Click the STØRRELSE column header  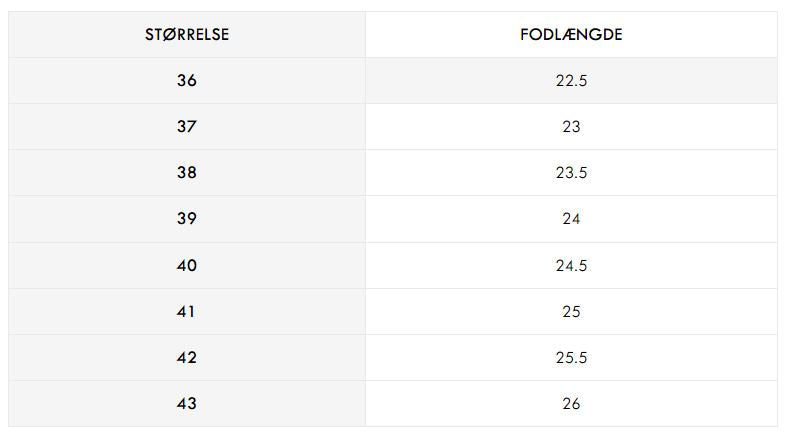pos(187,35)
